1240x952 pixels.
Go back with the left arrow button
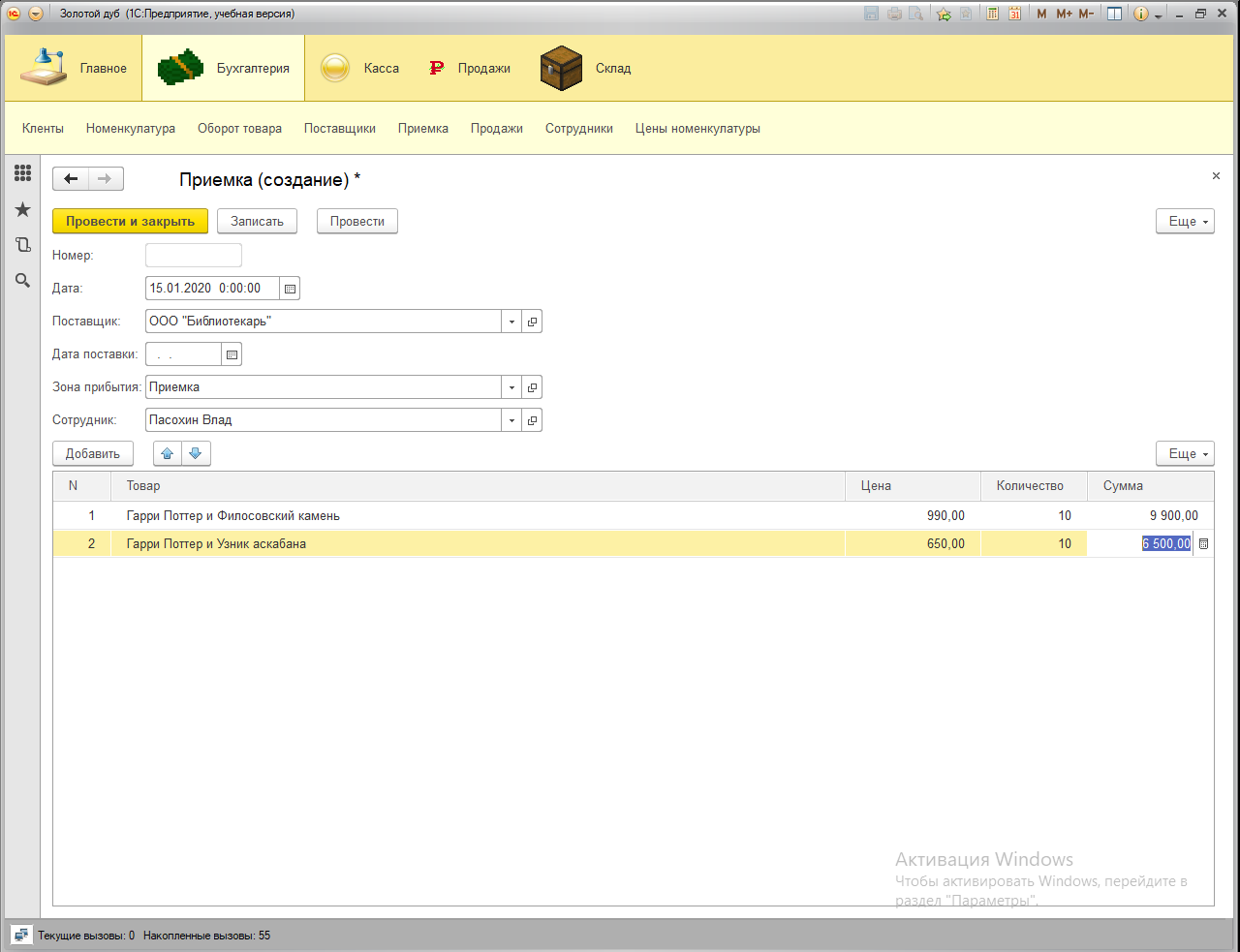pos(71,178)
